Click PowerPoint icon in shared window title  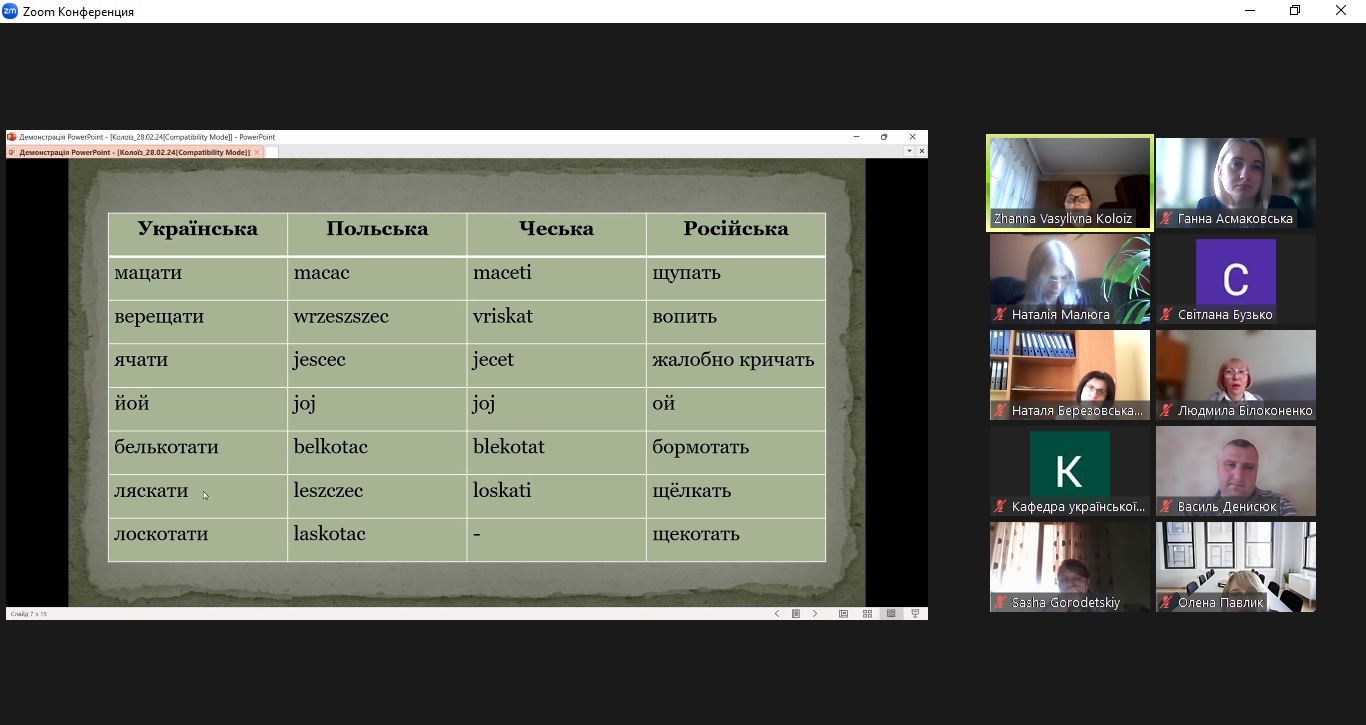click(x=12, y=137)
